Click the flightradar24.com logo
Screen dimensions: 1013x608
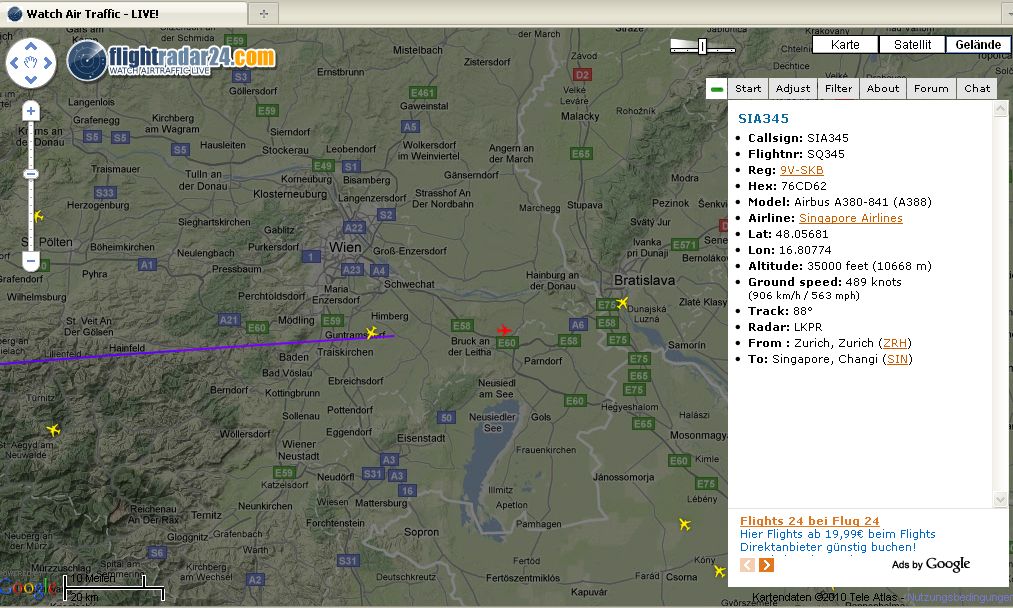[171, 60]
